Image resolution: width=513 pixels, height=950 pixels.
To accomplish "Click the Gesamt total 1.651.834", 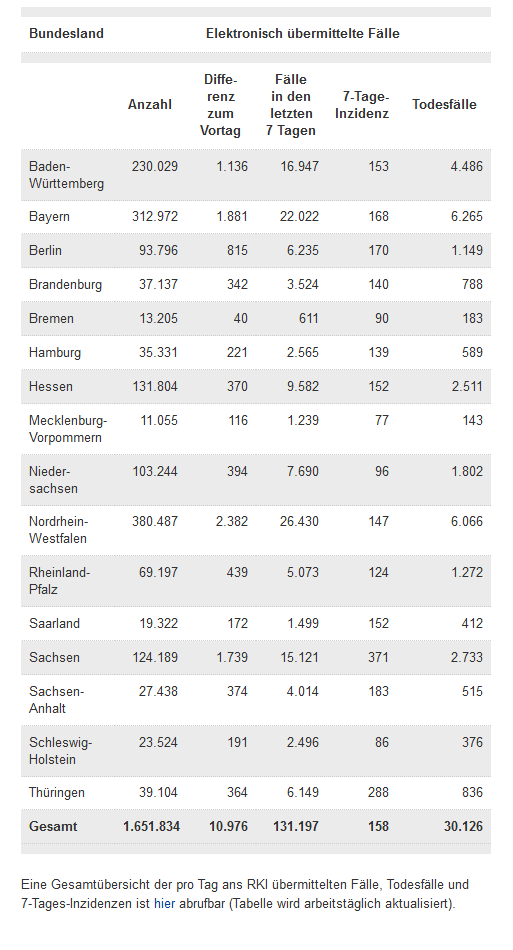I will tap(151, 826).
